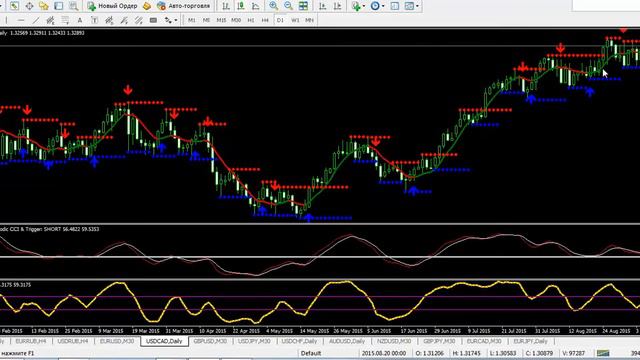This screenshot has width=640, height=360.
Task: Toggle the Data Window crosshair icon
Action: pos(29,6)
